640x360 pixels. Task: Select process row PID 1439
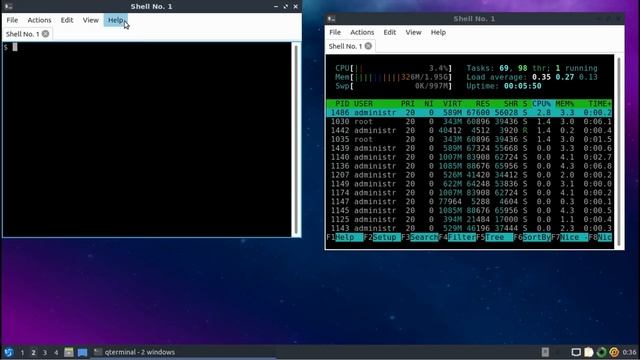tap(469, 148)
